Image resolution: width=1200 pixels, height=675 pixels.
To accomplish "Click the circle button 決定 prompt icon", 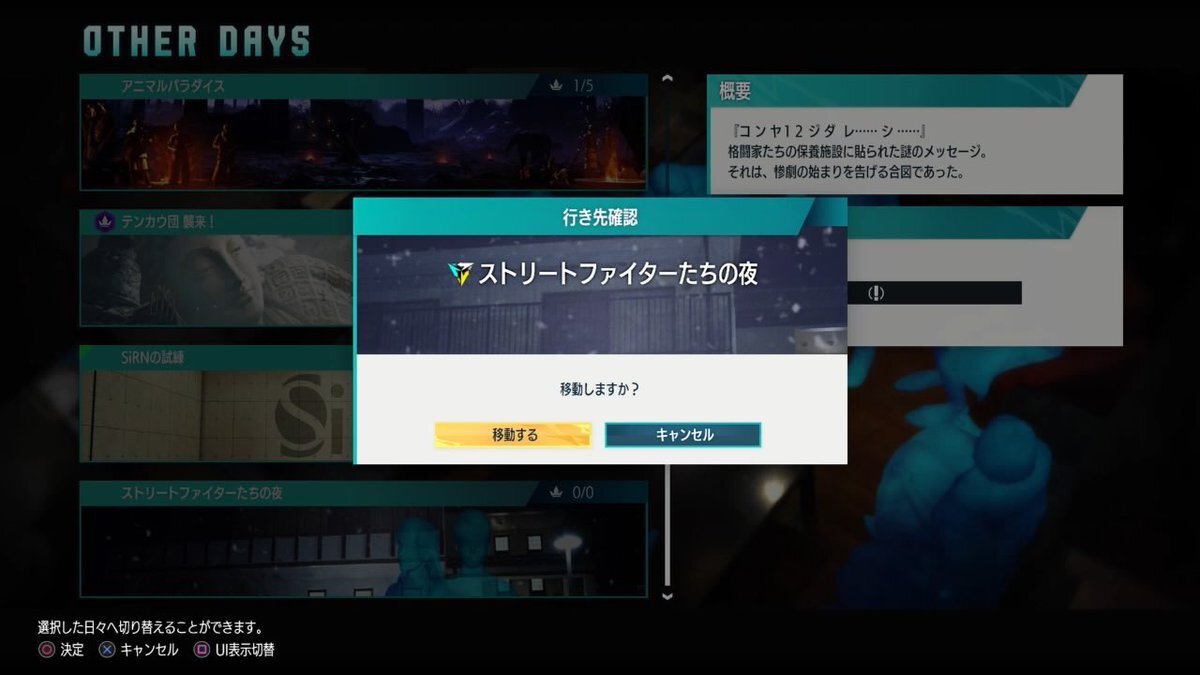I will [46, 650].
